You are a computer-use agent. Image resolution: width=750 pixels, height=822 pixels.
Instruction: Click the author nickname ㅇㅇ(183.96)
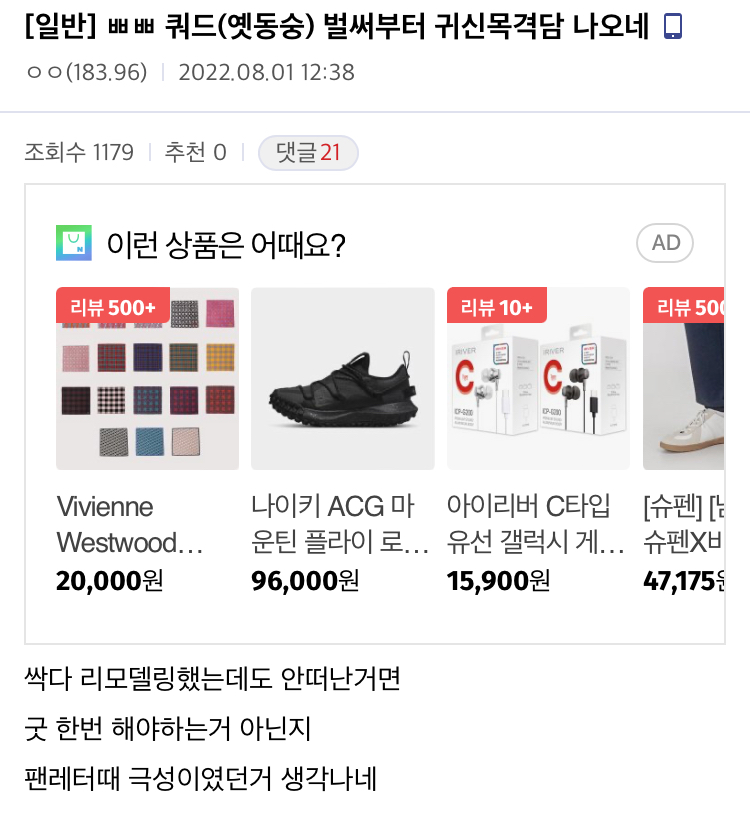[x=85, y=73]
